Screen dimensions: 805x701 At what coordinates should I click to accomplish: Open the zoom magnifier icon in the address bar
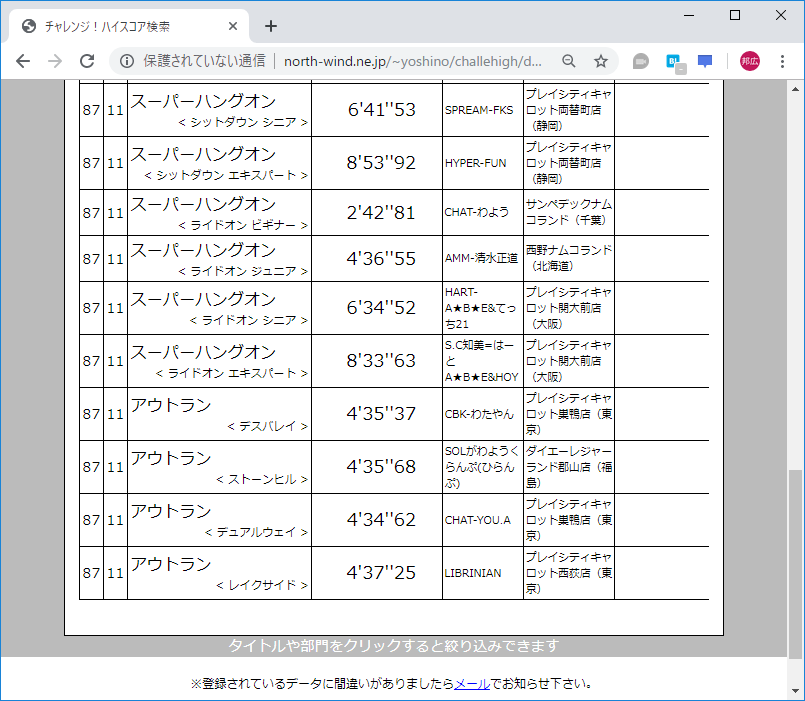click(568, 61)
